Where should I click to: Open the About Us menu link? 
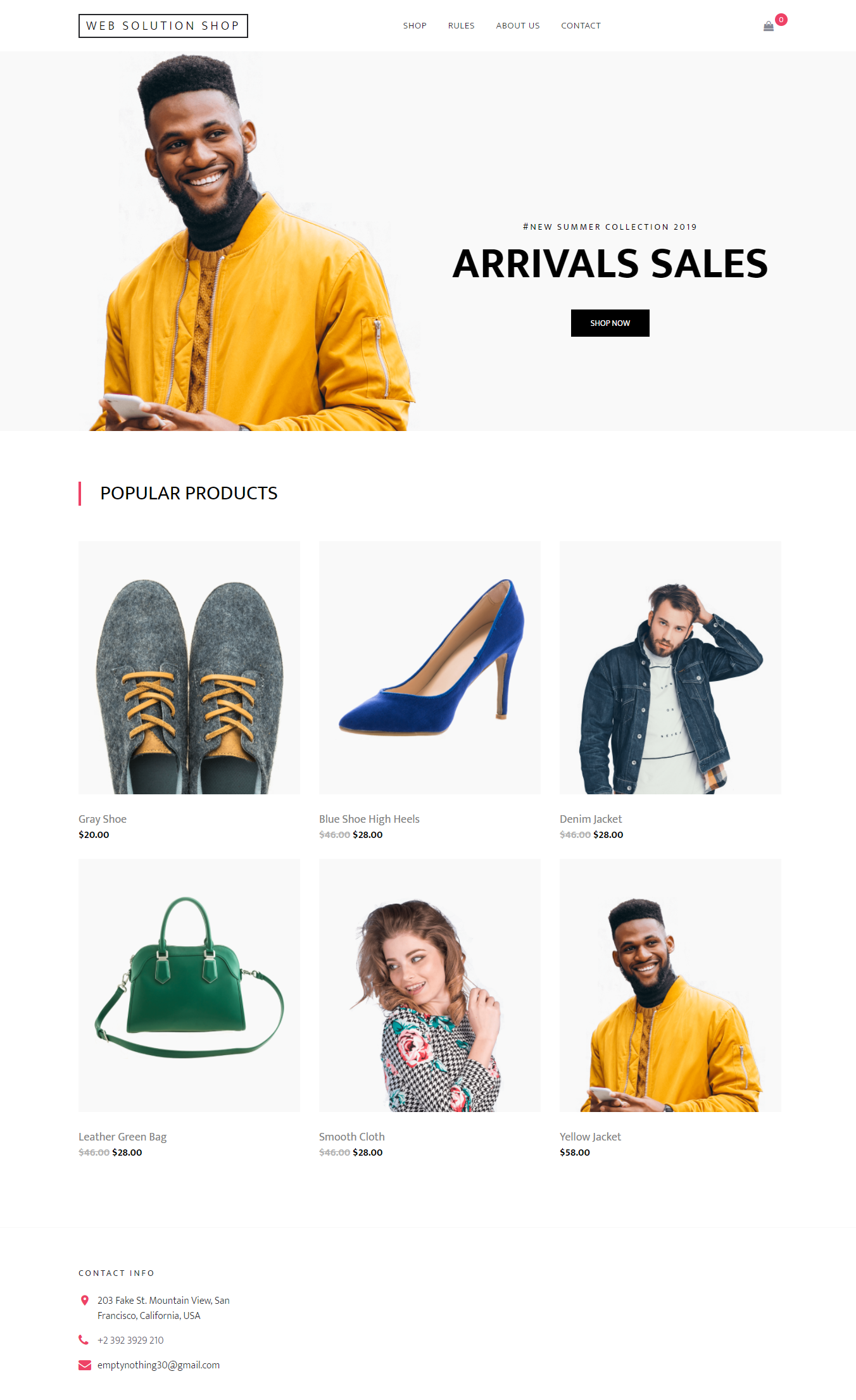(x=518, y=26)
